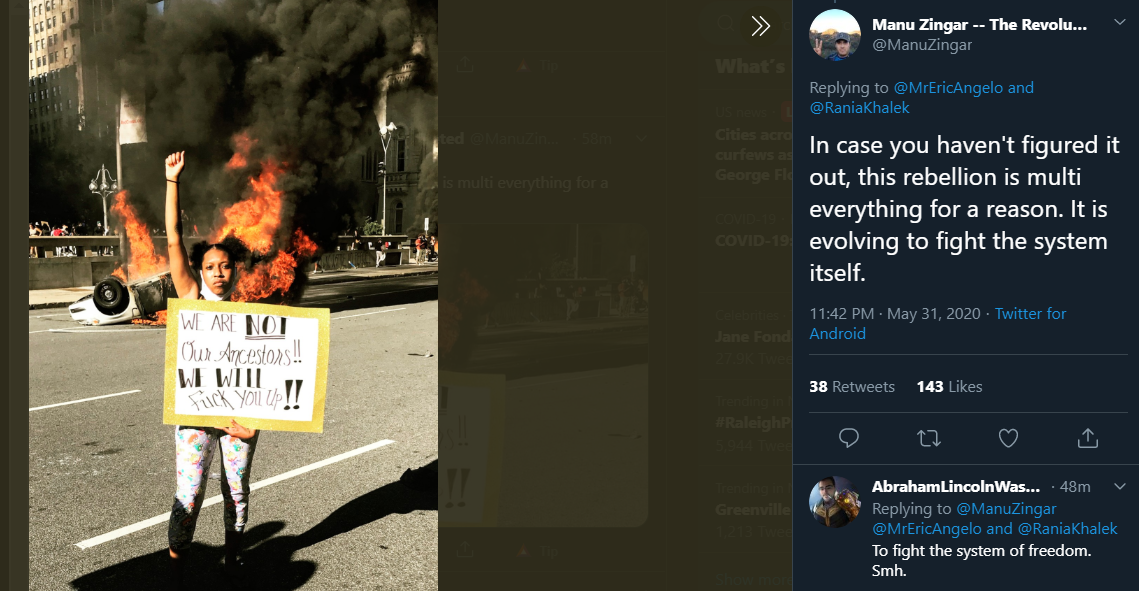Like the tweet with the heart icon
The image size is (1139, 591).
pyautogui.click(x=1008, y=438)
